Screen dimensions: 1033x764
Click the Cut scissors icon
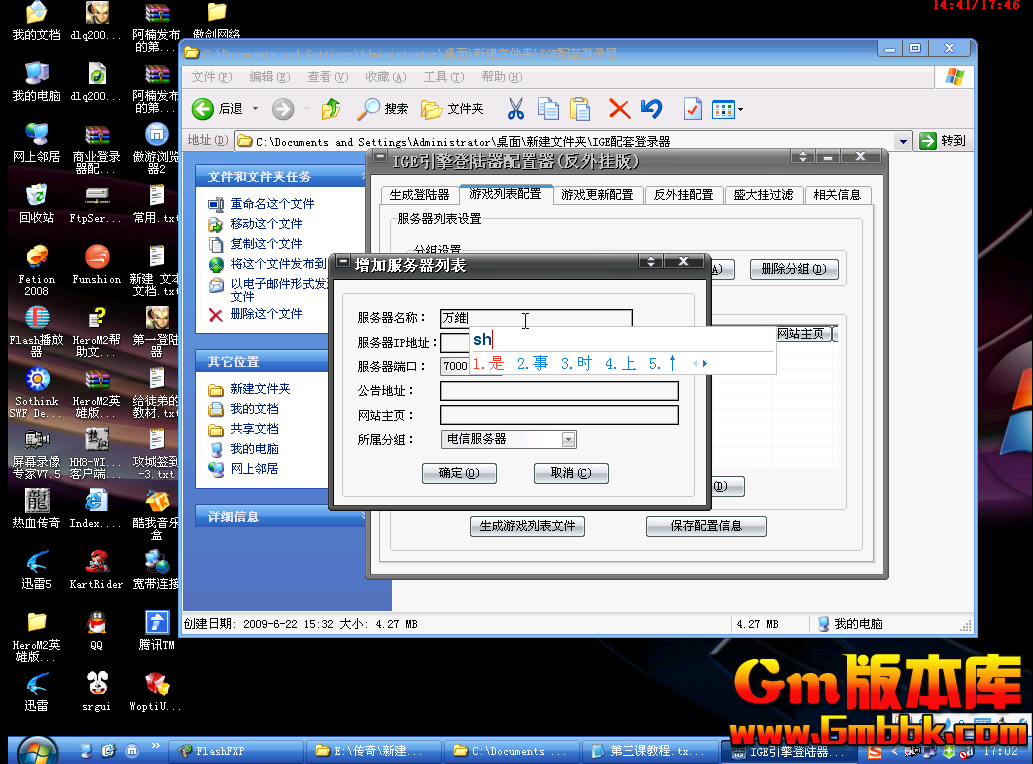[x=516, y=108]
